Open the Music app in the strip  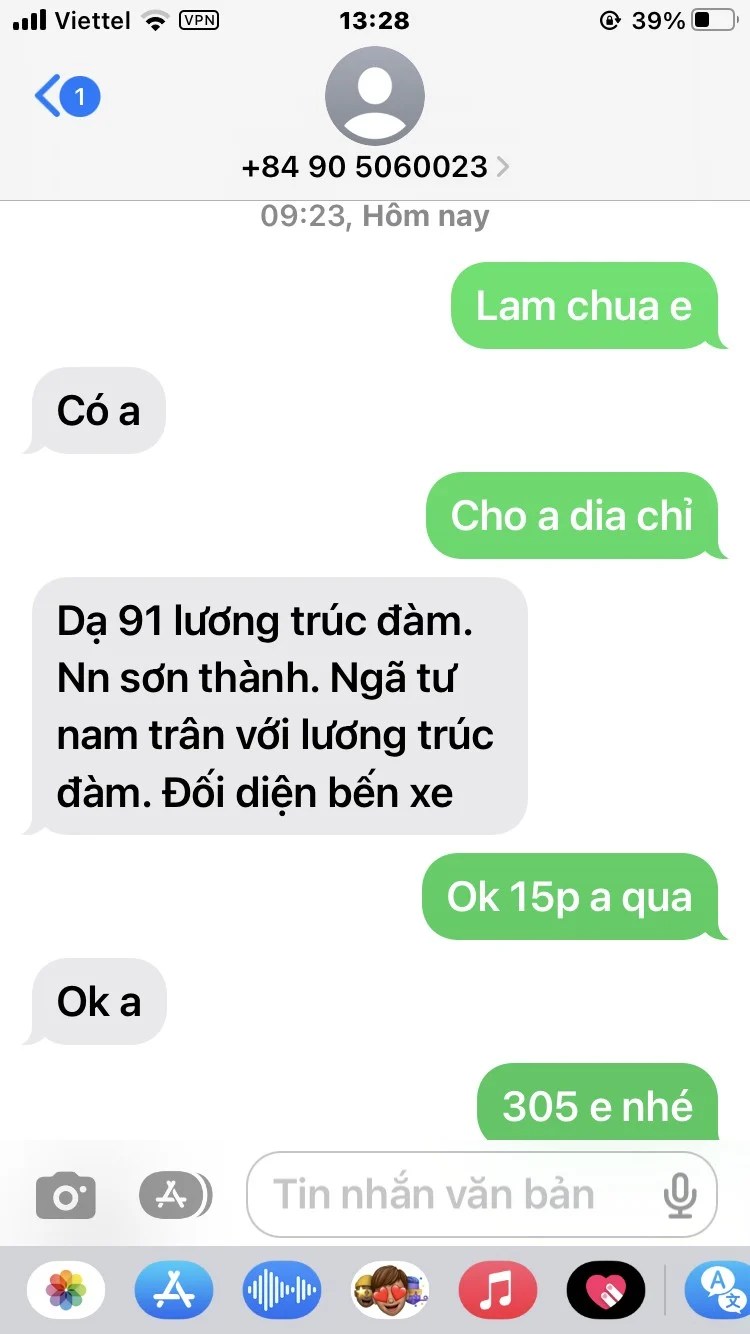tap(497, 1290)
